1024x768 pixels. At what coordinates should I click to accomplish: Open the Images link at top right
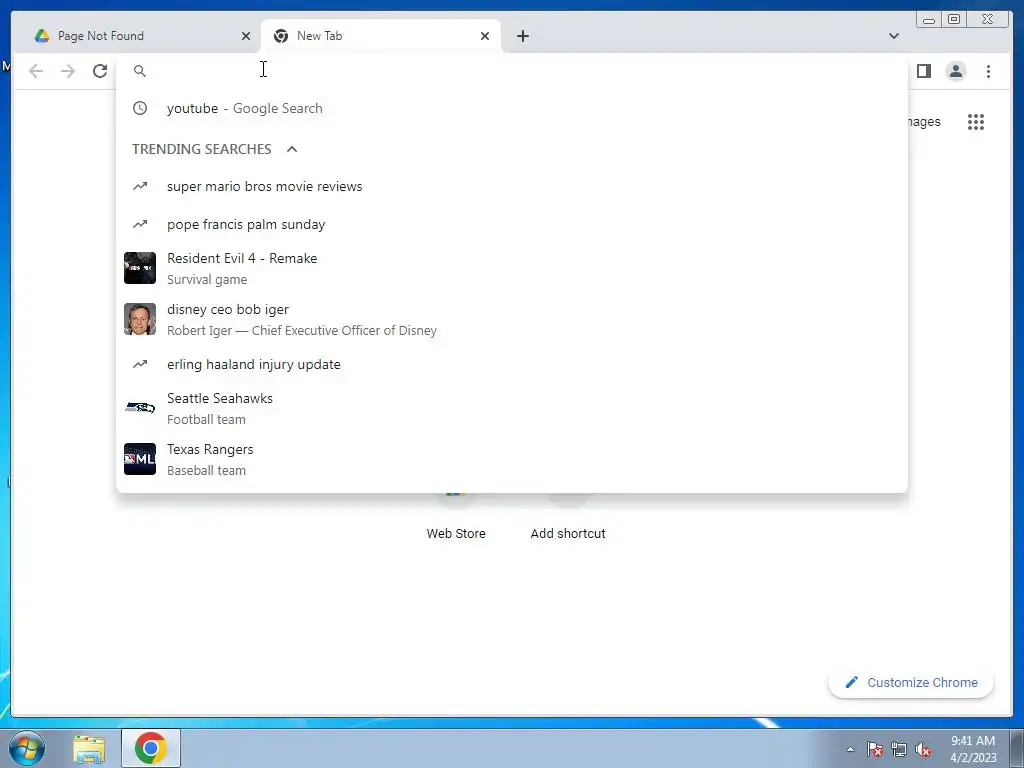(924, 121)
